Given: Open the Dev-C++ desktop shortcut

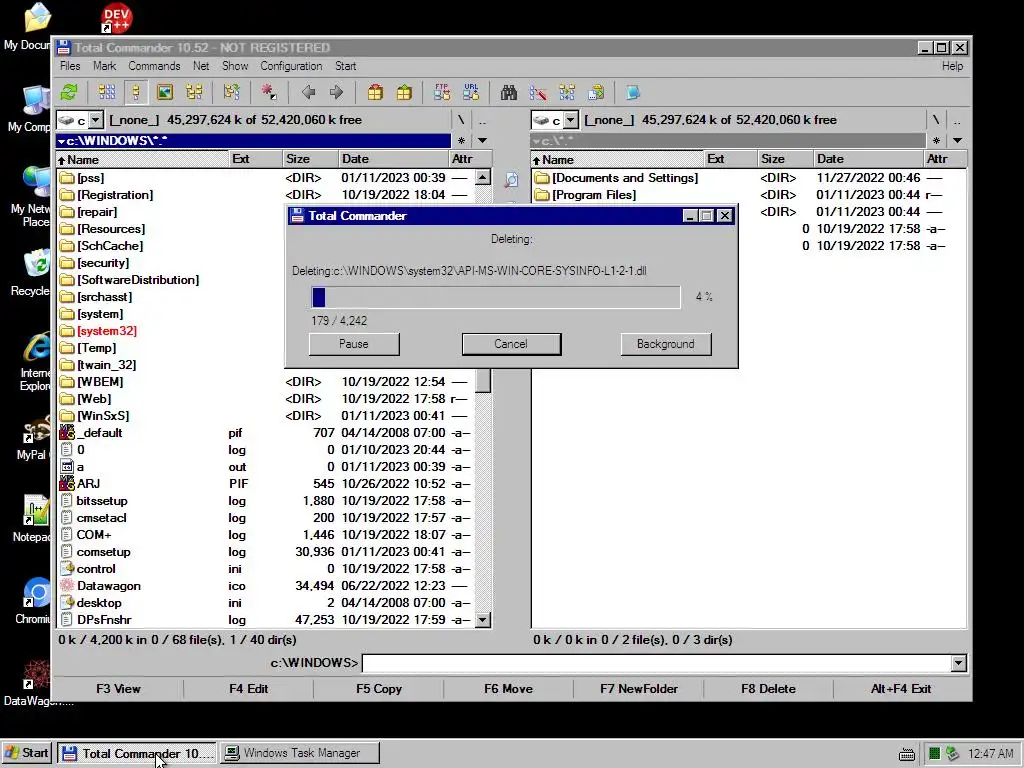Looking at the screenshot, I should click(x=116, y=18).
